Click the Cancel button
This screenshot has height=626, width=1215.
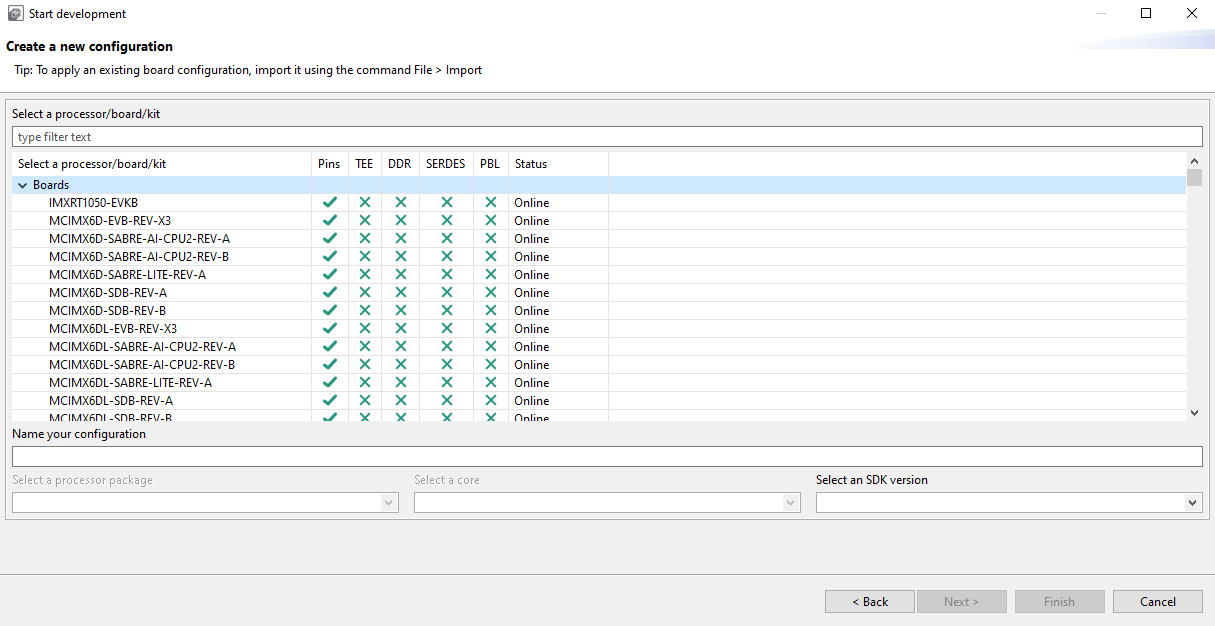[1158, 601]
